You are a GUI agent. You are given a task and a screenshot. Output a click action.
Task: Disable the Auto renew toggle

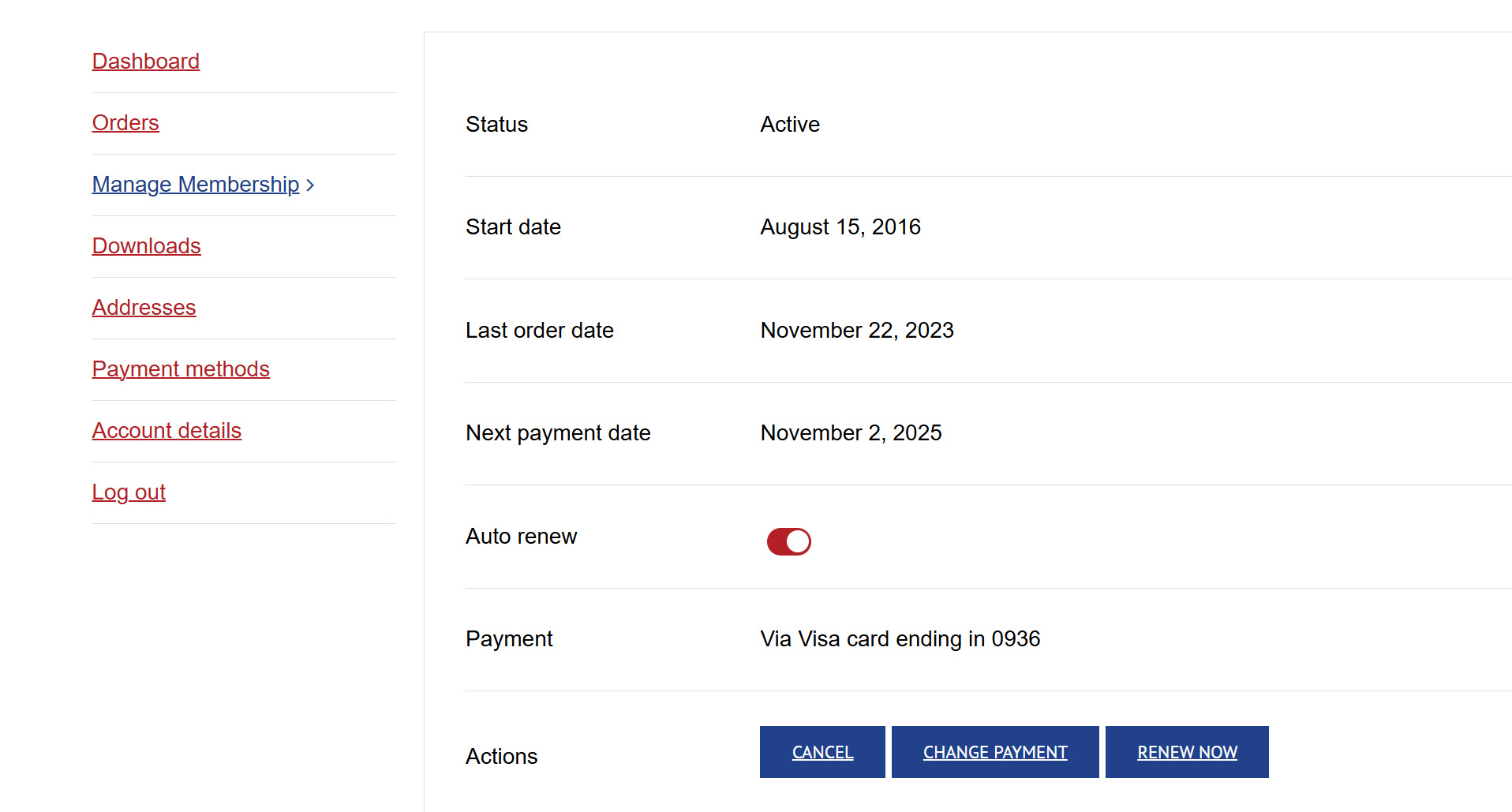coord(788,542)
